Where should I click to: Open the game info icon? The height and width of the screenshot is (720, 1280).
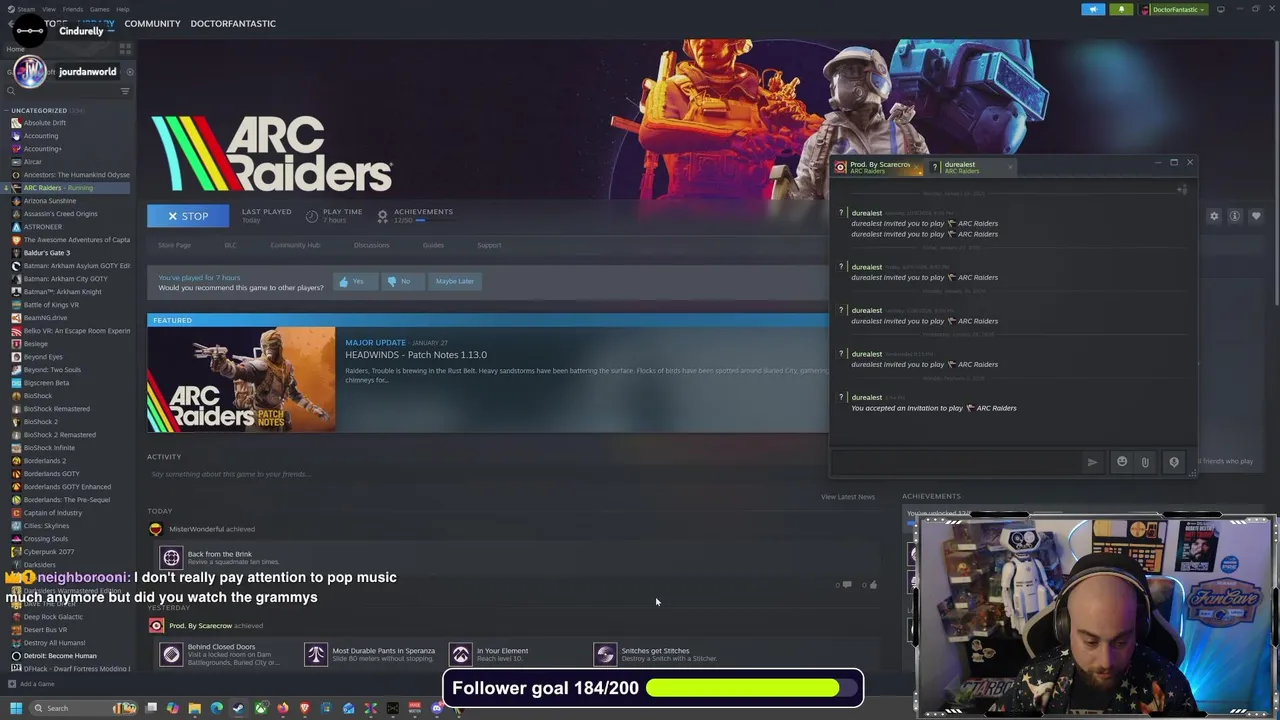coord(1235,216)
